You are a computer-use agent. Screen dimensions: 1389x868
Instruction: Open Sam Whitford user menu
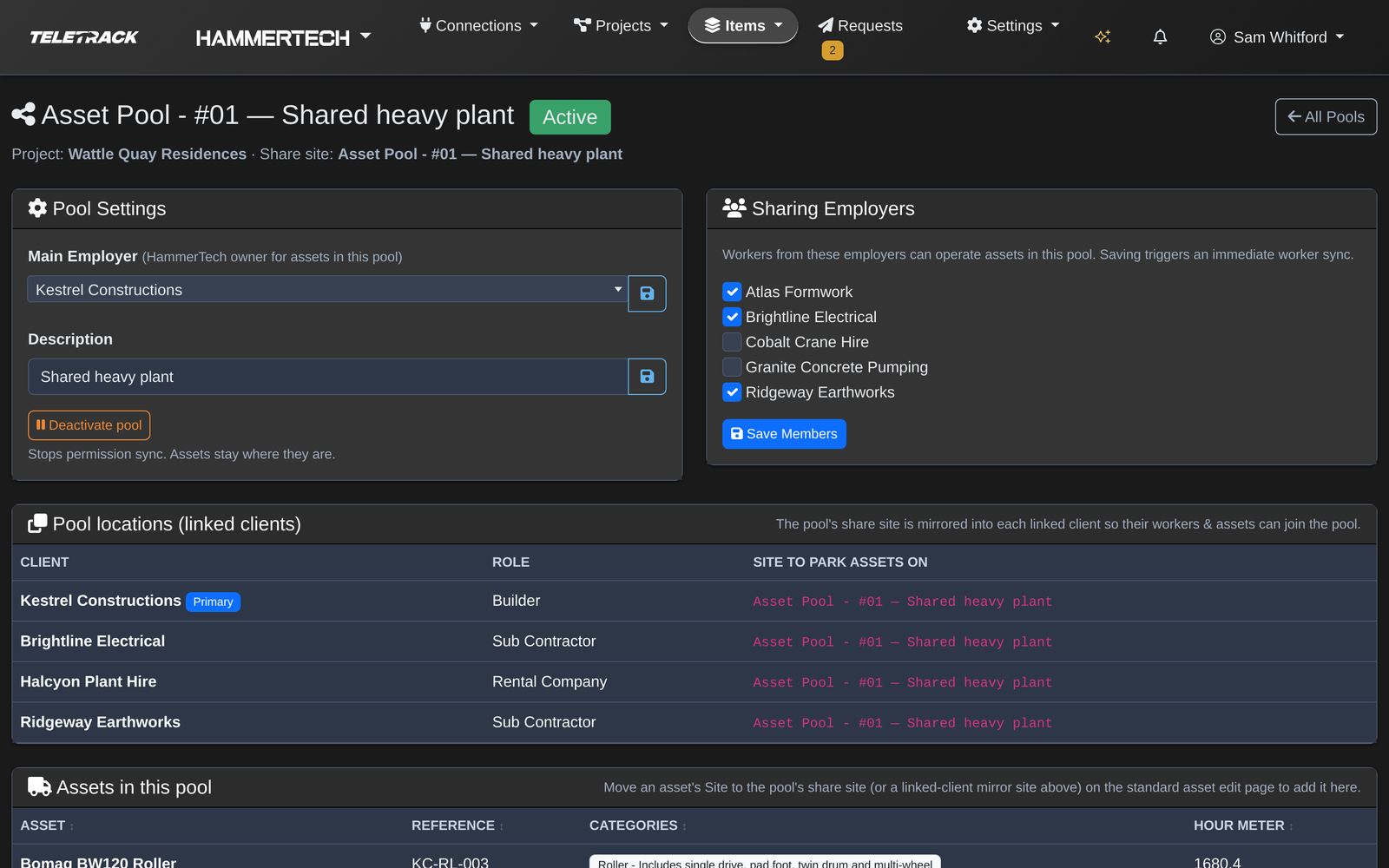tap(1277, 37)
